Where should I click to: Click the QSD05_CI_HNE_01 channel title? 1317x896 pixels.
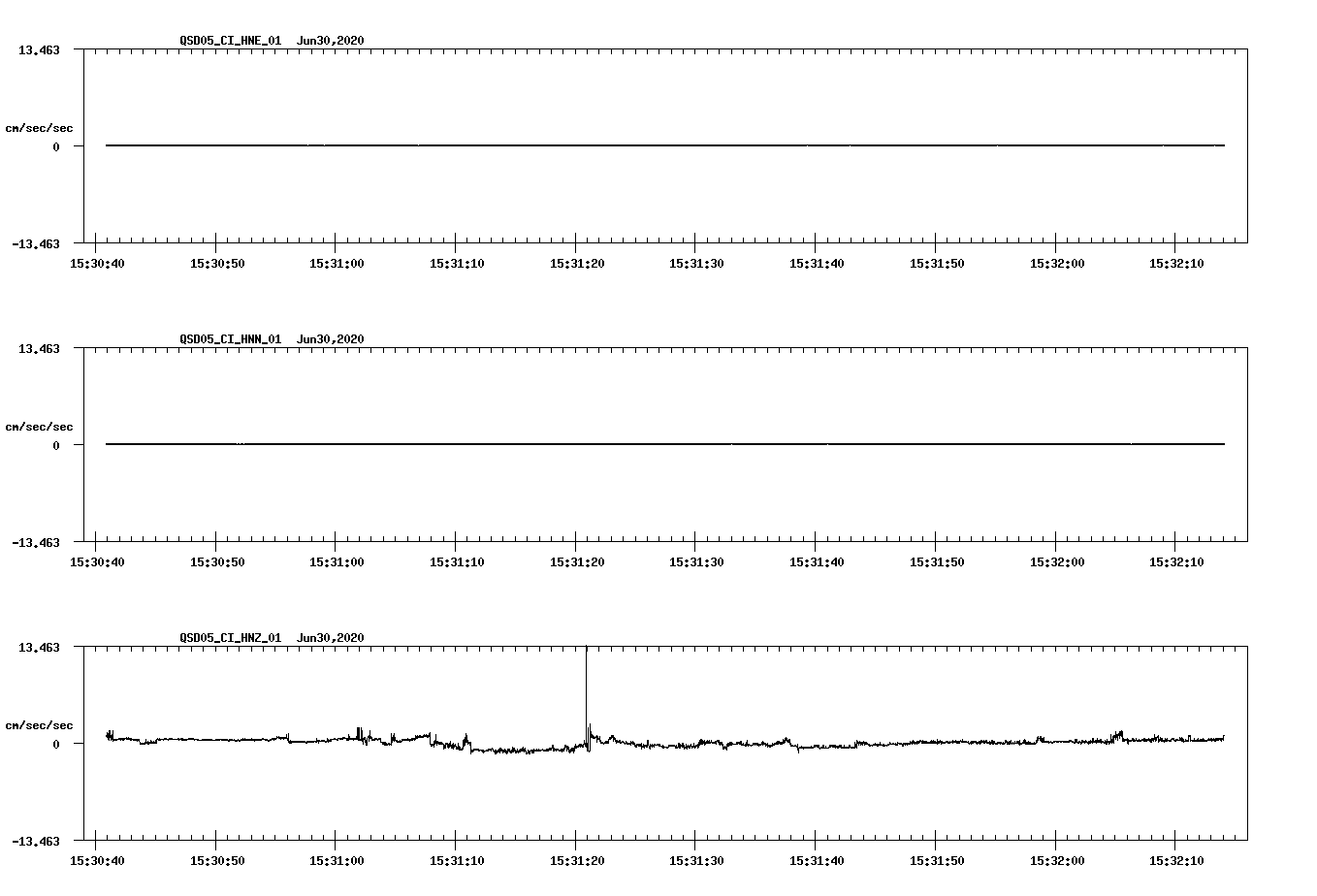[x=231, y=41]
